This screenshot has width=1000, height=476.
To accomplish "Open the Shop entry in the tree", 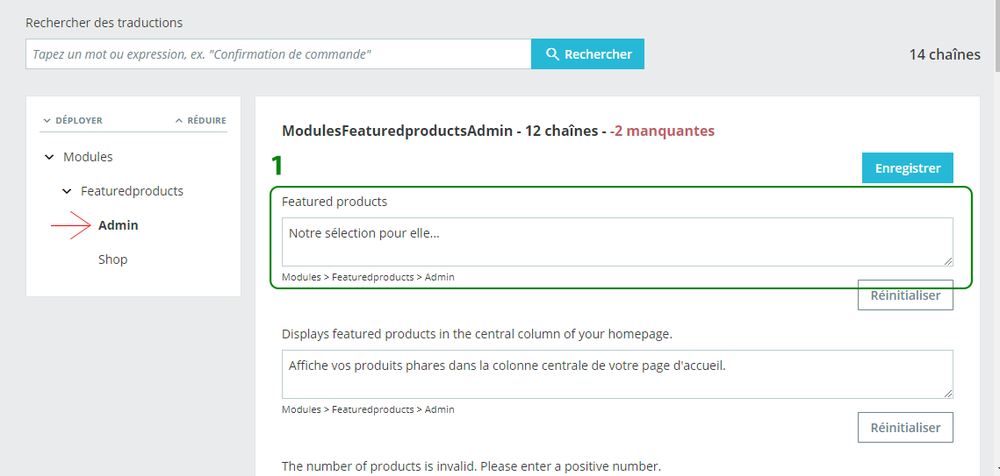I will click(x=112, y=259).
